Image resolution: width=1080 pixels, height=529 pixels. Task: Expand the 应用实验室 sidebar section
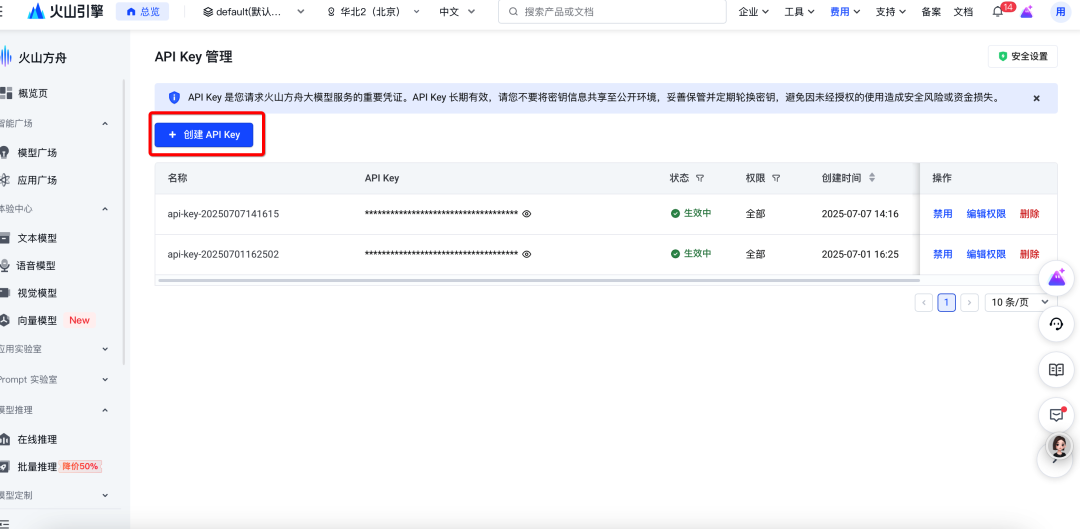[x=105, y=349]
